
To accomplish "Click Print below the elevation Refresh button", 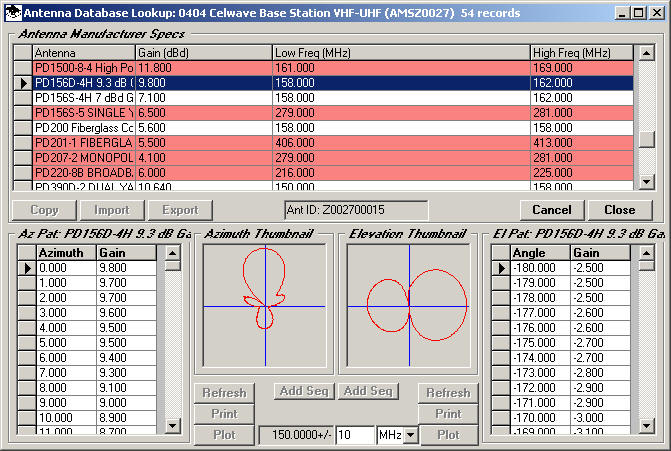I will pyautogui.click(x=448, y=414).
